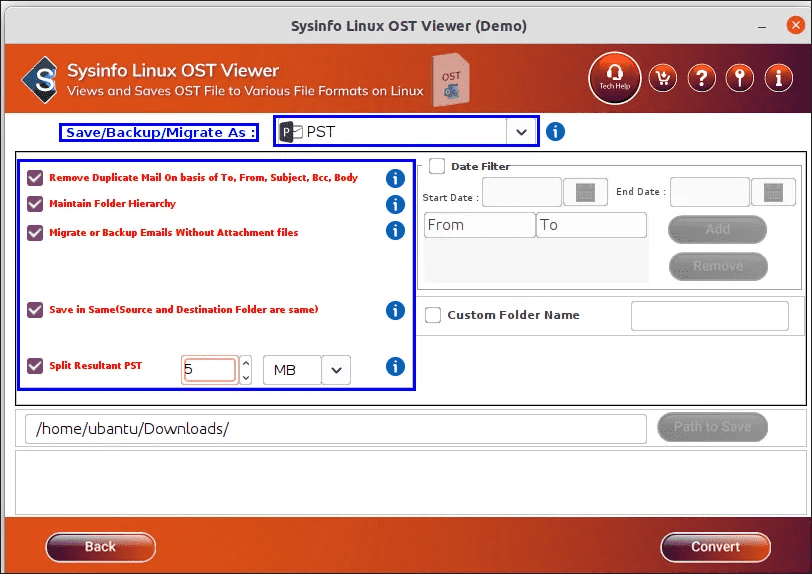This screenshot has height=574, width=812.
Task: Uncheck Maintain Folder Hierarchy
Action: 35,204
